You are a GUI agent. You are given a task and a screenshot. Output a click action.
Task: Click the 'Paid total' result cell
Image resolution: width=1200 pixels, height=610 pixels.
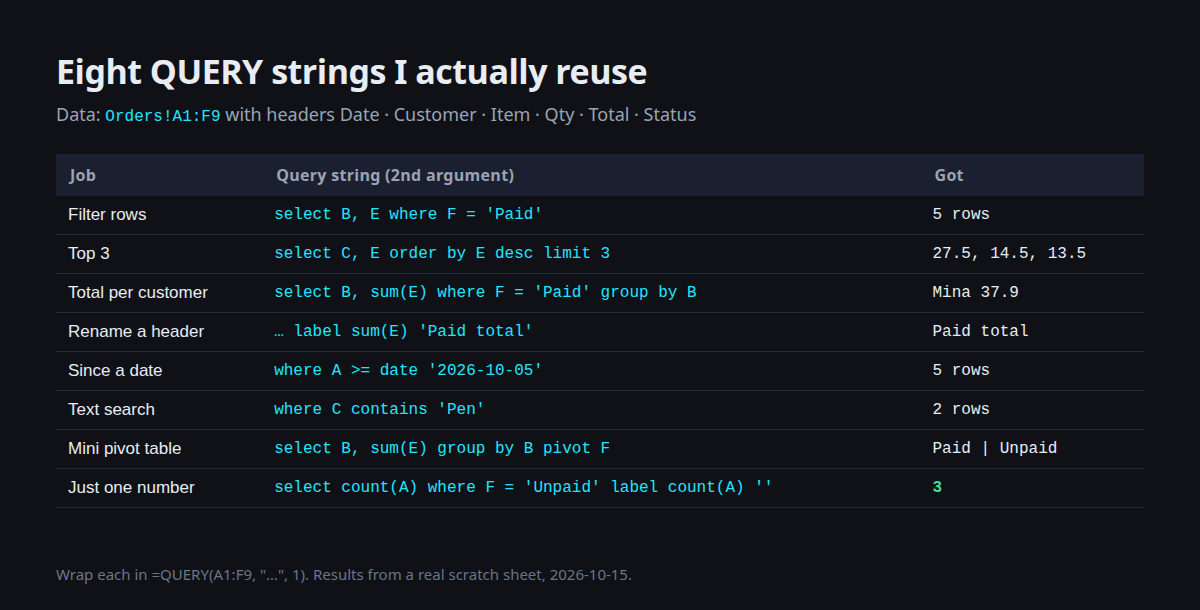980,331
